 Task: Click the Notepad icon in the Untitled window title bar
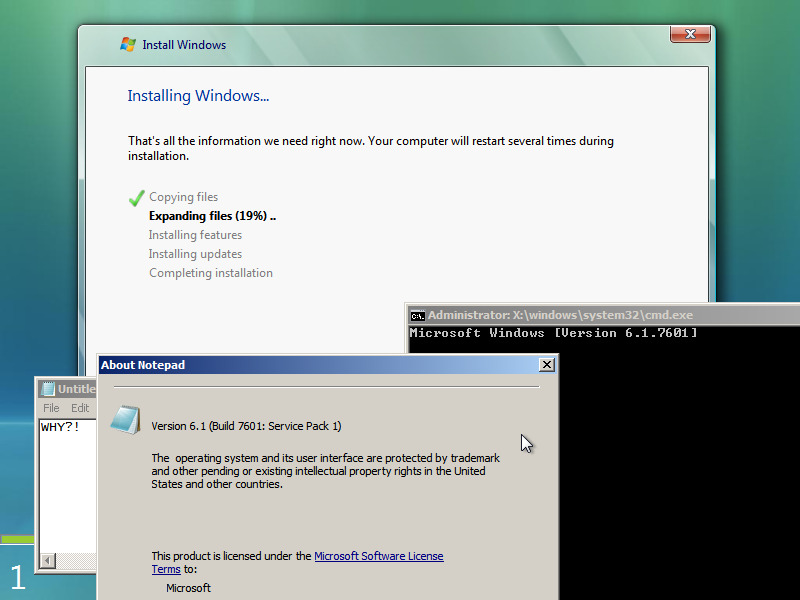click(x=47, y=389)
